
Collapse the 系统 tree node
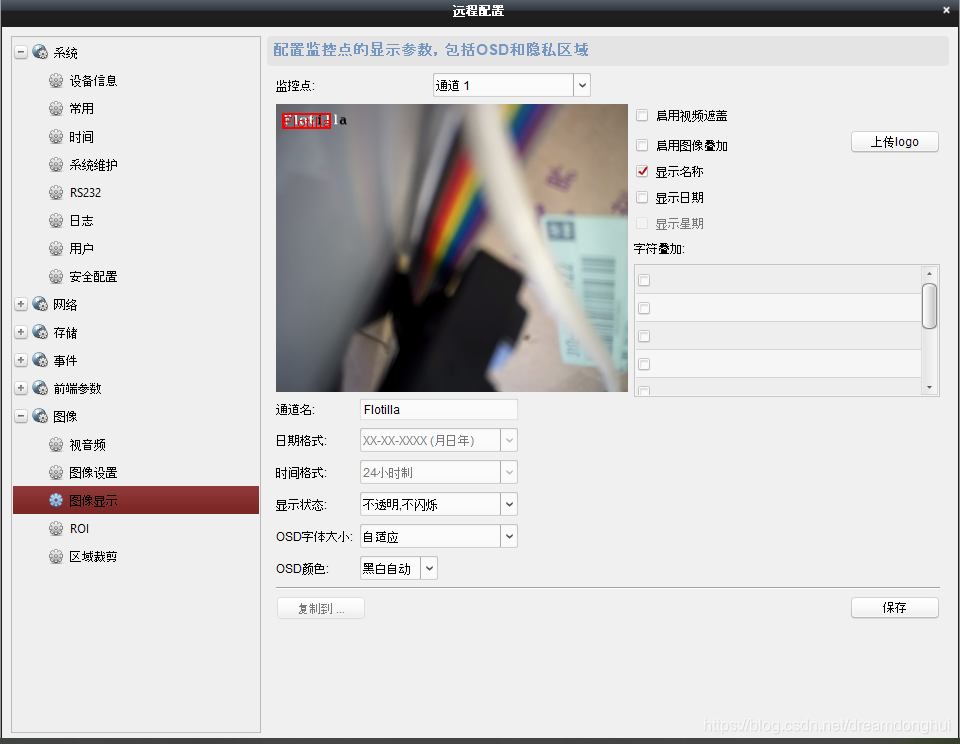click(x=21, y=52)
